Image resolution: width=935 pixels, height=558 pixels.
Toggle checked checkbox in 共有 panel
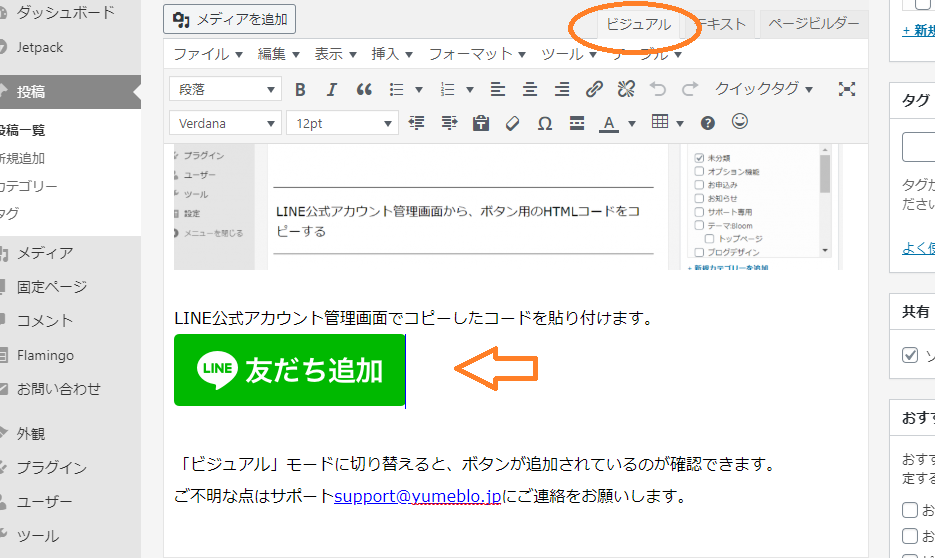pyautogui.click(x=910, y=355)
